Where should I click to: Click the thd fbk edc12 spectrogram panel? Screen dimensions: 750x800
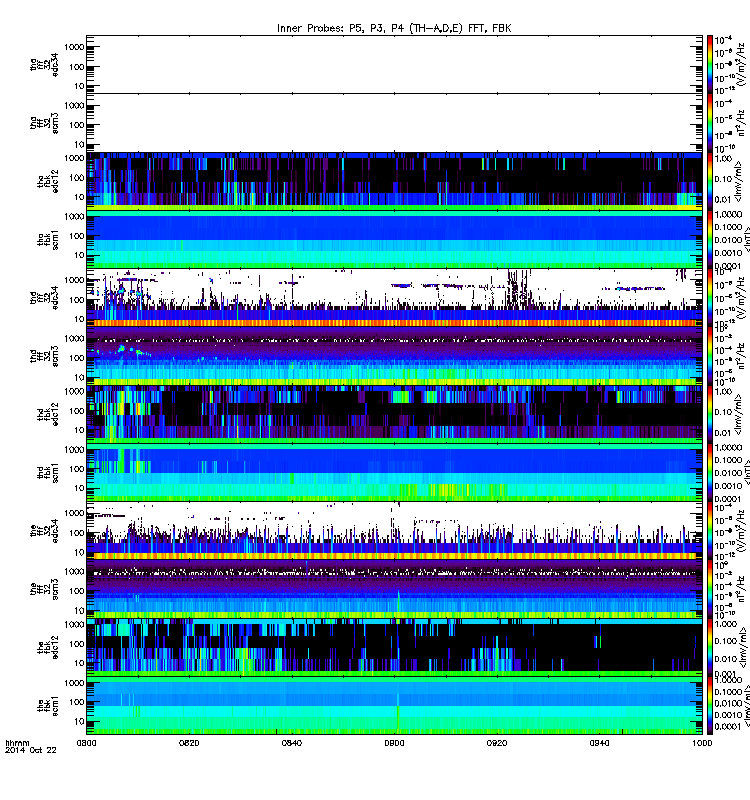tap(394, 414)
